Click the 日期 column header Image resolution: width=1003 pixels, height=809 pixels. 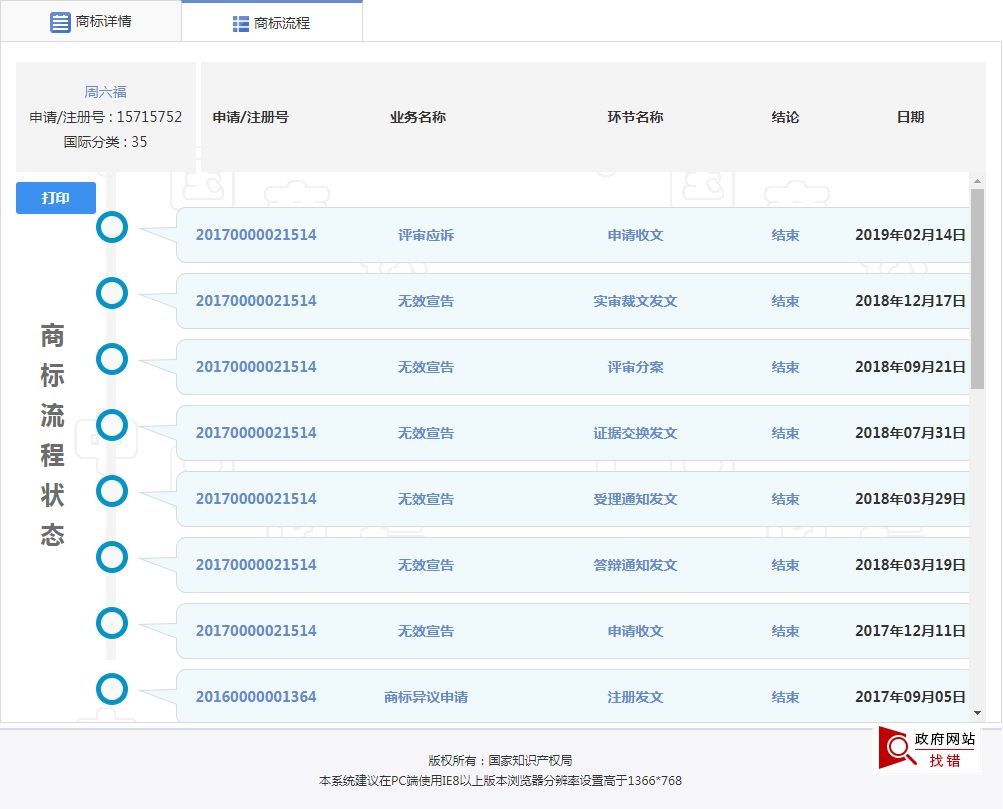(x=910, y=117)
